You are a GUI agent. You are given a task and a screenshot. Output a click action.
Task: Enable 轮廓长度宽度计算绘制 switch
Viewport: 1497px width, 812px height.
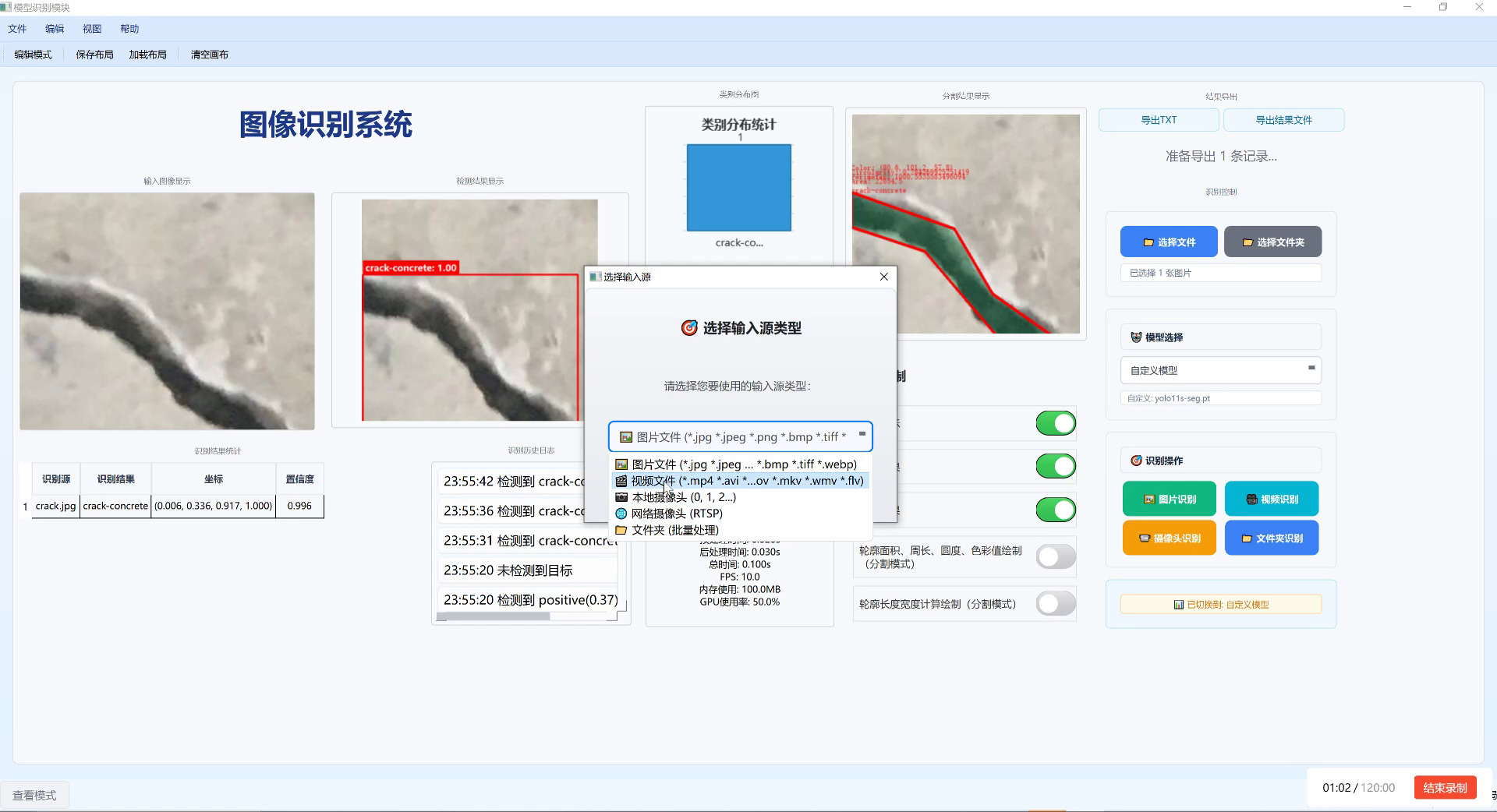[x=1056, y=603]
